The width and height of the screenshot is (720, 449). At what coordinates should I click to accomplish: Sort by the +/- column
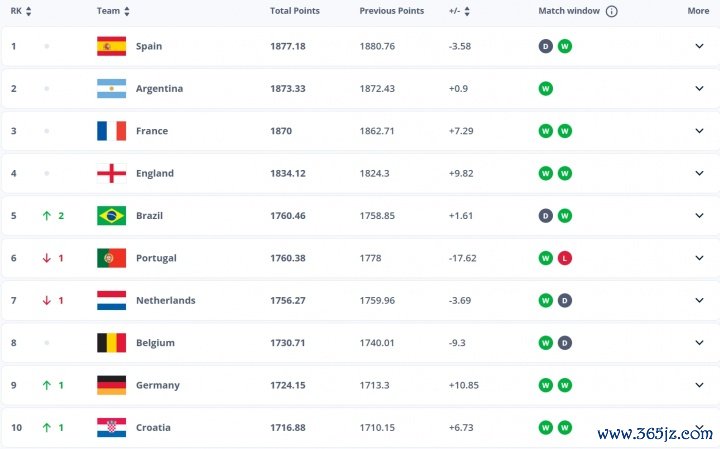coord(467,11)
